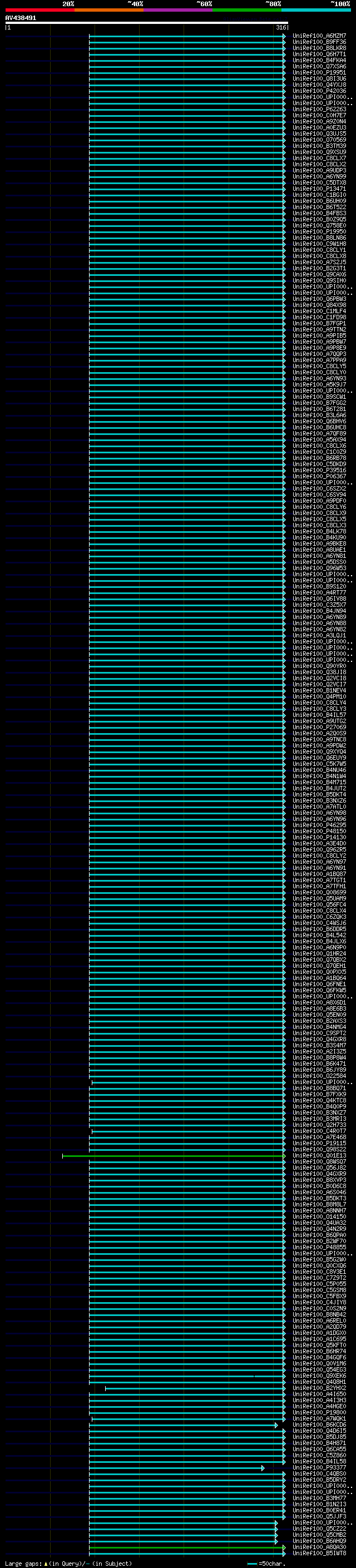Select hit UniRef100_C0H7E7
This screenshot has width=356, height=1568.
click(319, 116)
